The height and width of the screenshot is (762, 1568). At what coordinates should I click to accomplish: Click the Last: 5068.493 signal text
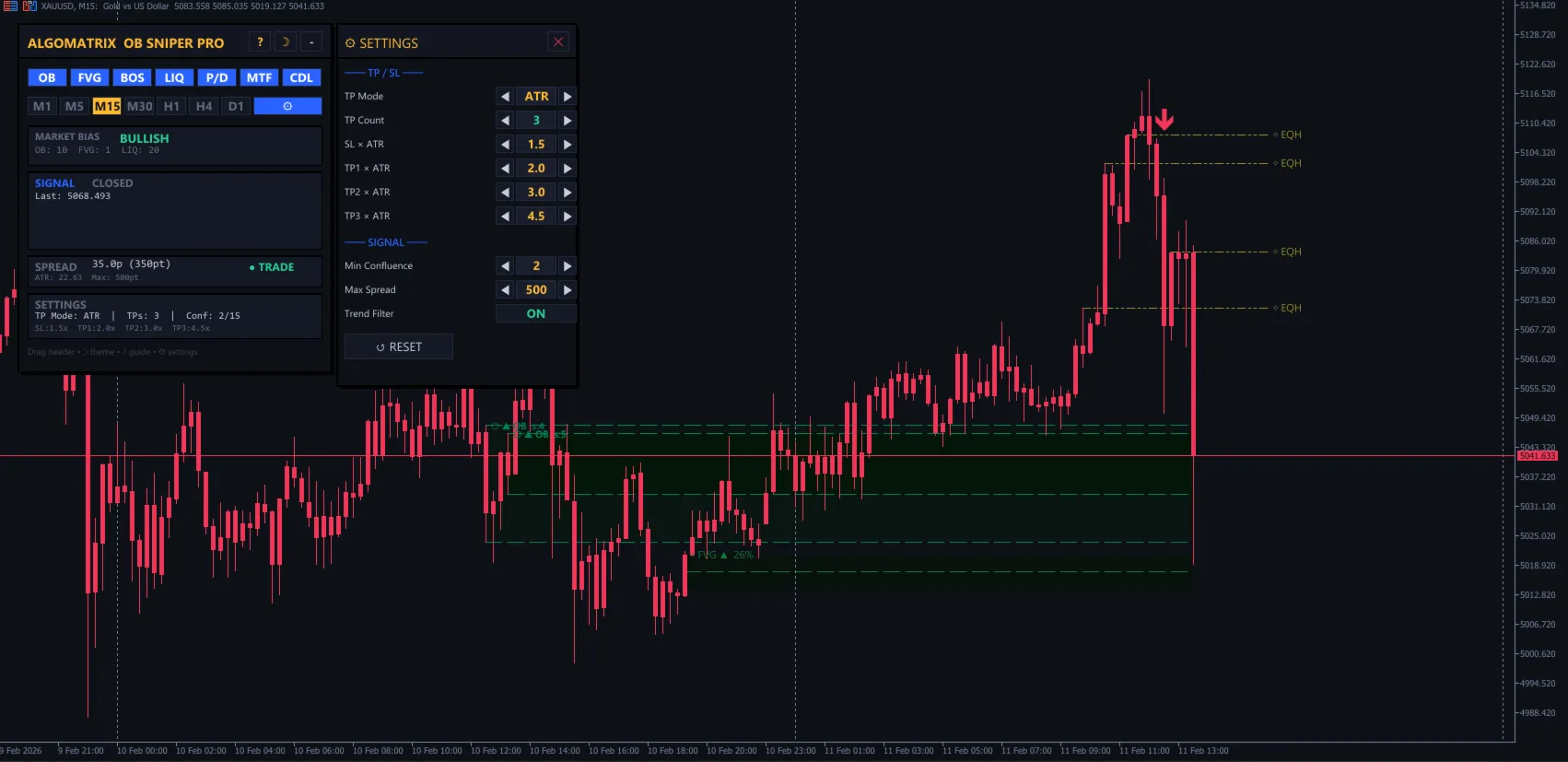[x=73, y=196]
